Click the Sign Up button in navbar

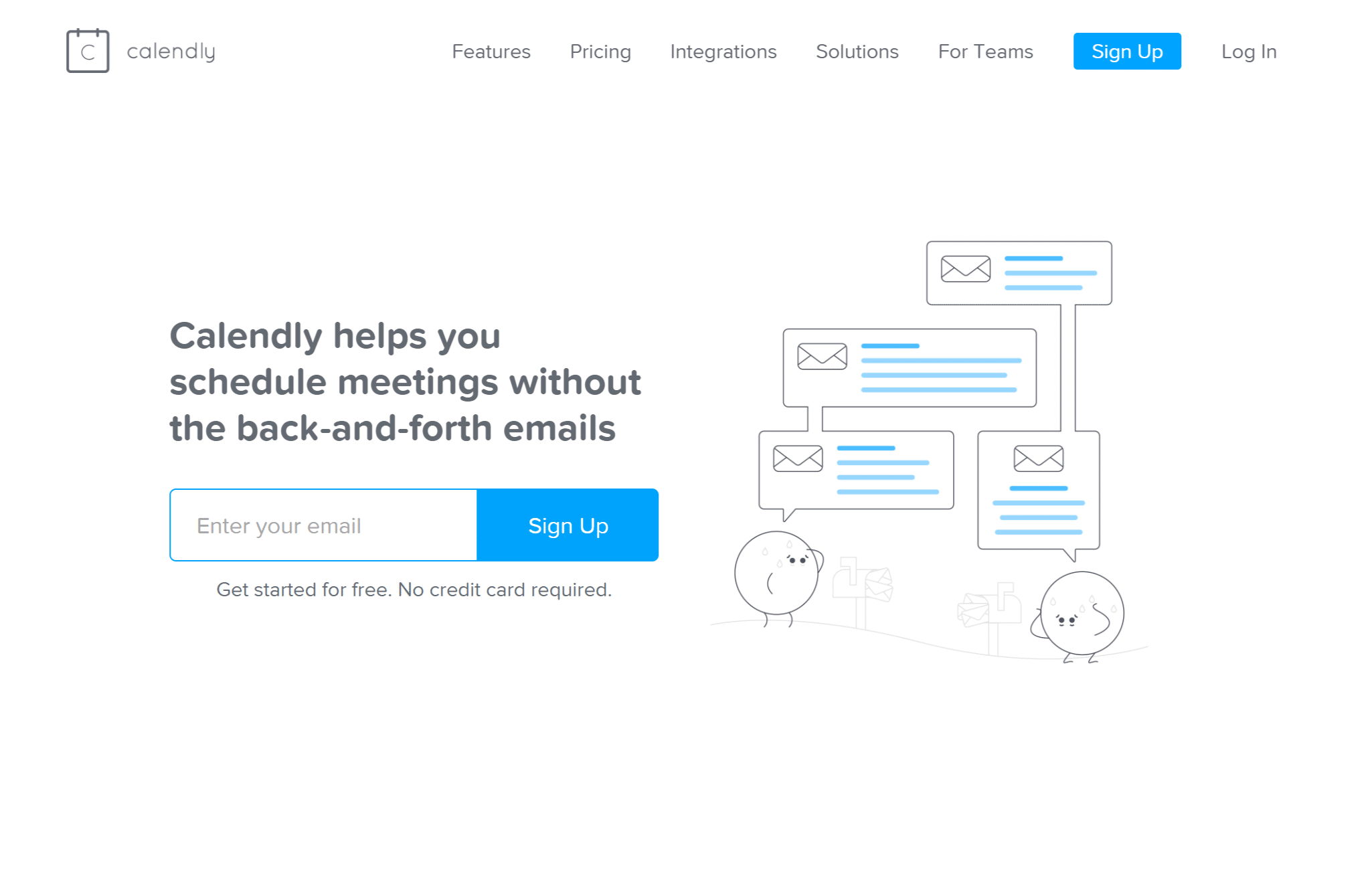click(1128, 52)
